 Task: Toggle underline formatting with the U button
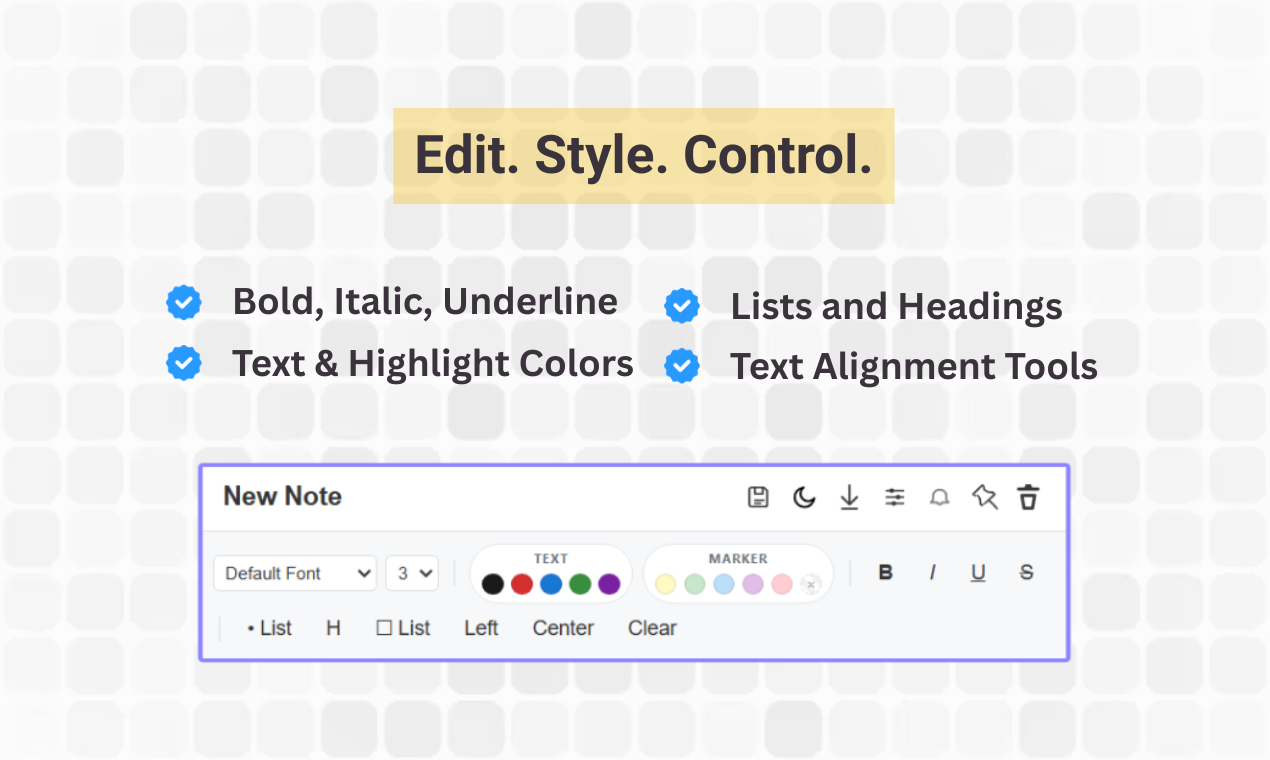click(x=977, y=572)
